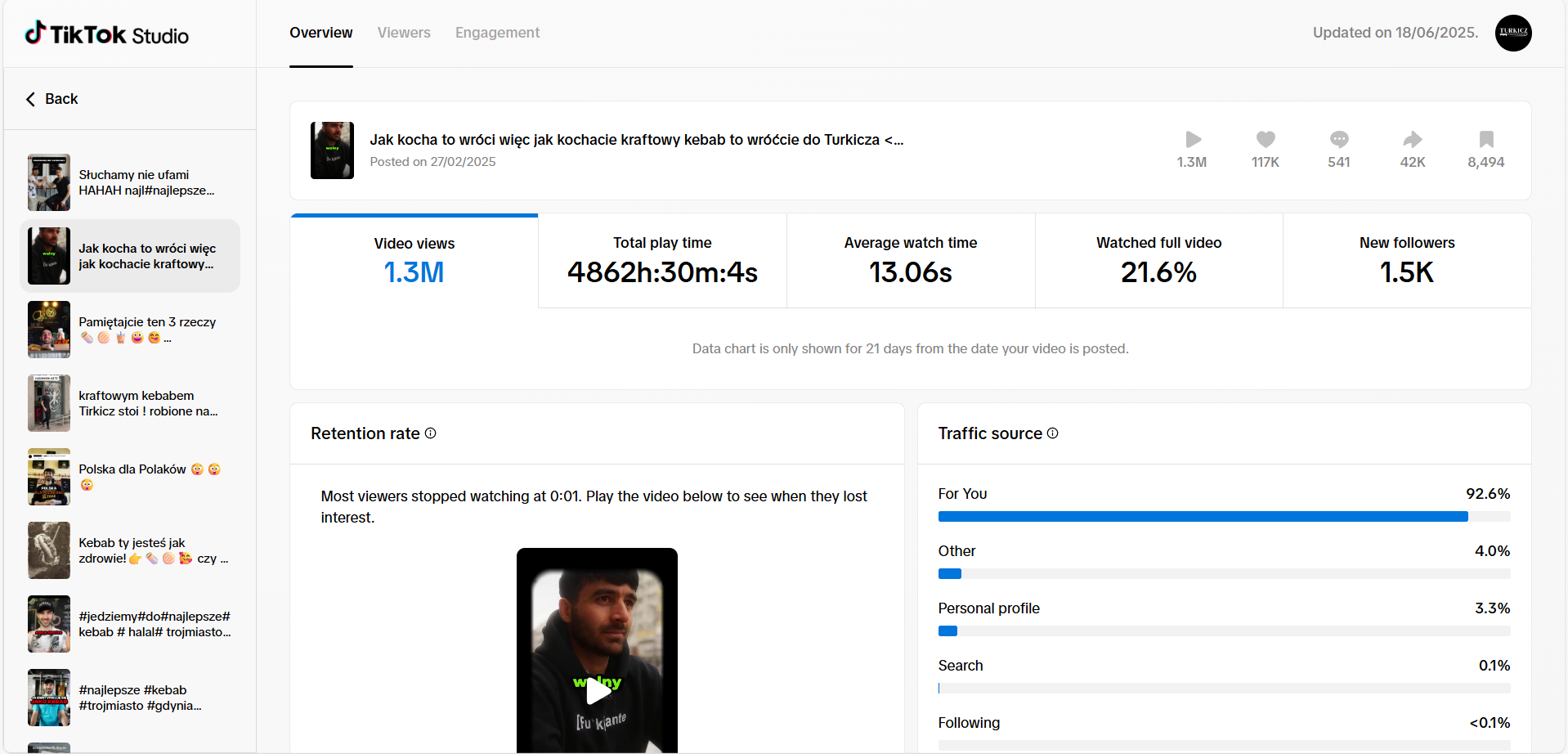Select the Overview tab
This screenshot has width=1568, height=754.
click(320, 33)
